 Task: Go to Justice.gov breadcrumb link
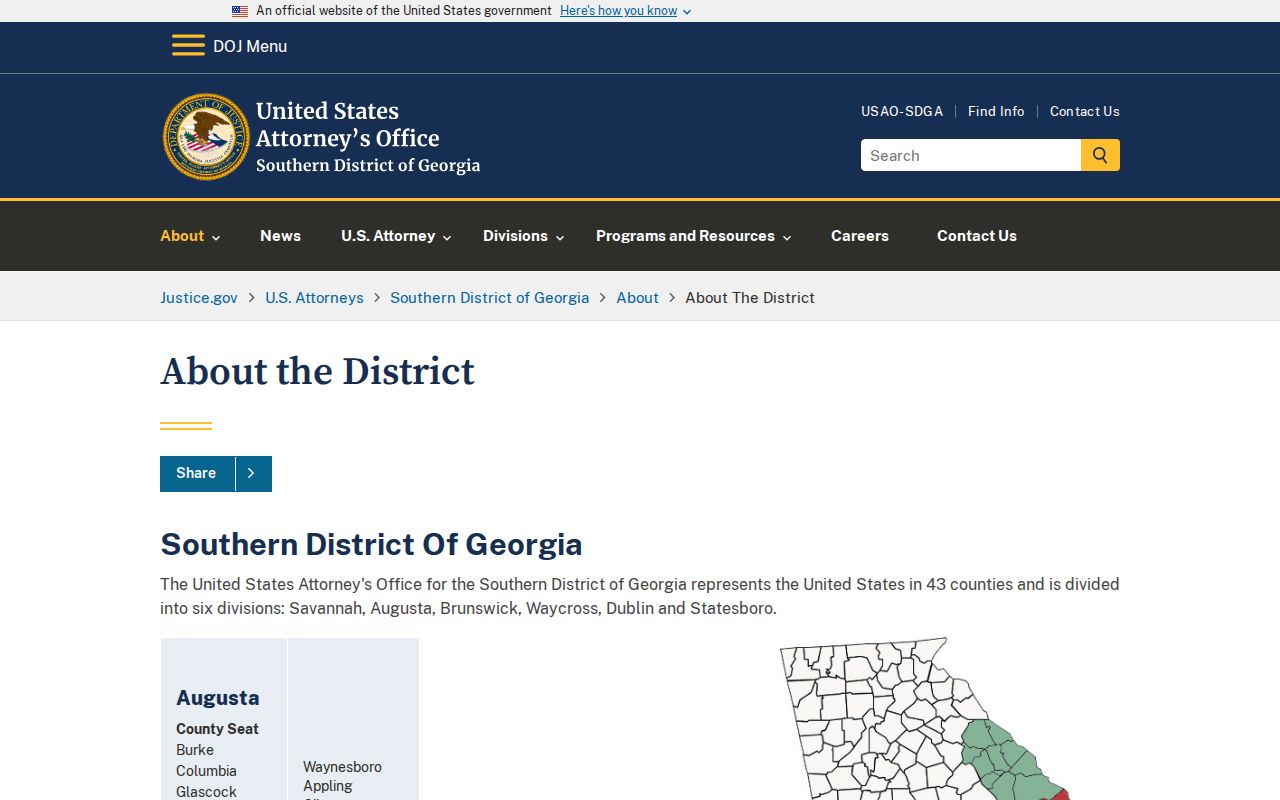[199, 297]
